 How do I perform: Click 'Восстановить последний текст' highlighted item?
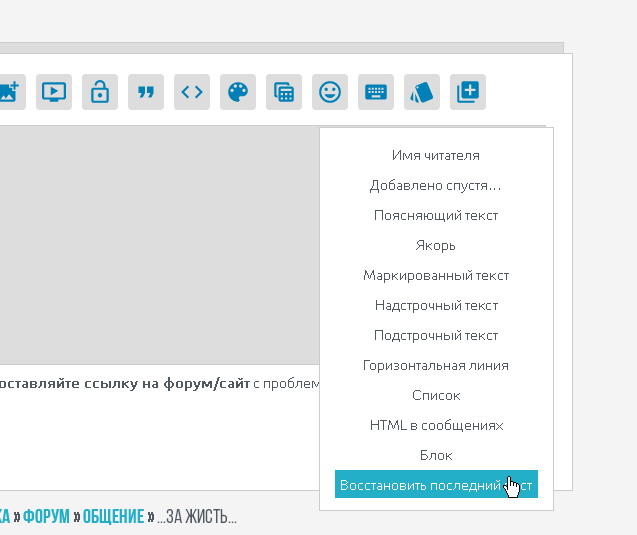click(x=436, y=484)
